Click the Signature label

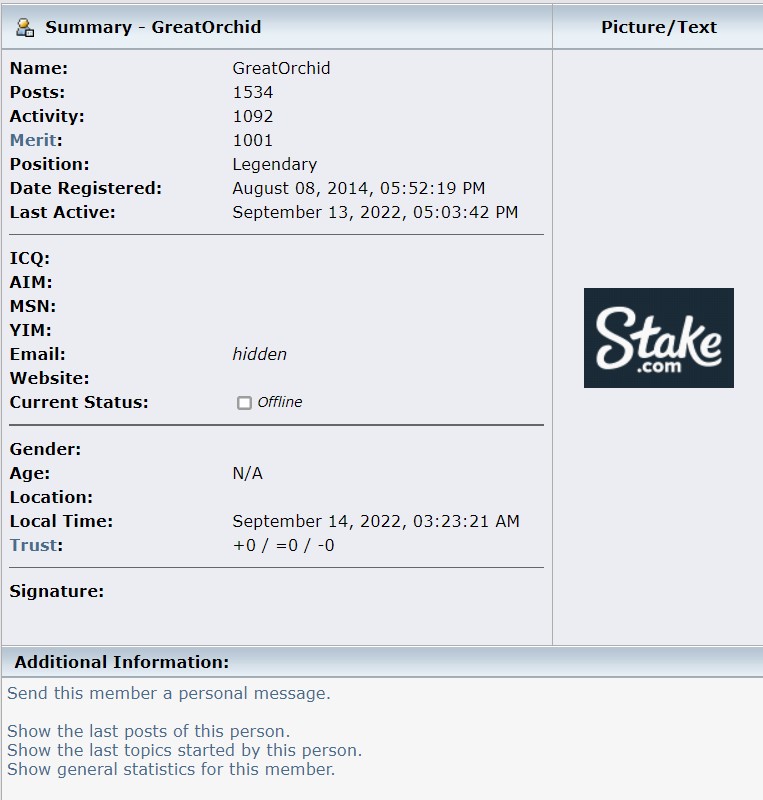pos(57,591)
